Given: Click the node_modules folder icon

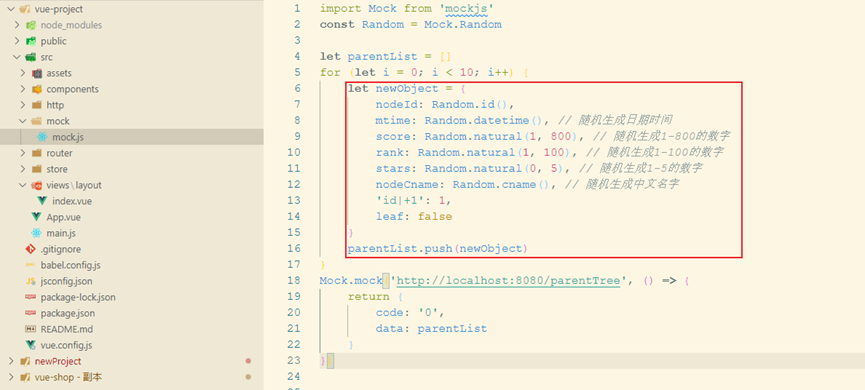Looking at the screenshot, I should (x=31, y=25).
